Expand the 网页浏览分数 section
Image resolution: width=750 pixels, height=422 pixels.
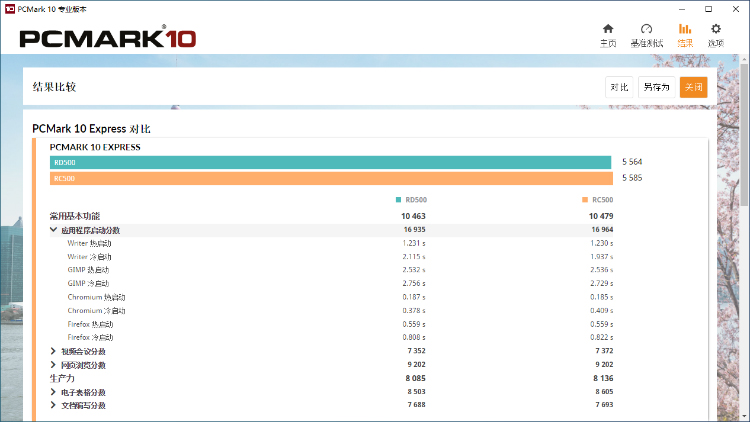(x=53, y=365)
